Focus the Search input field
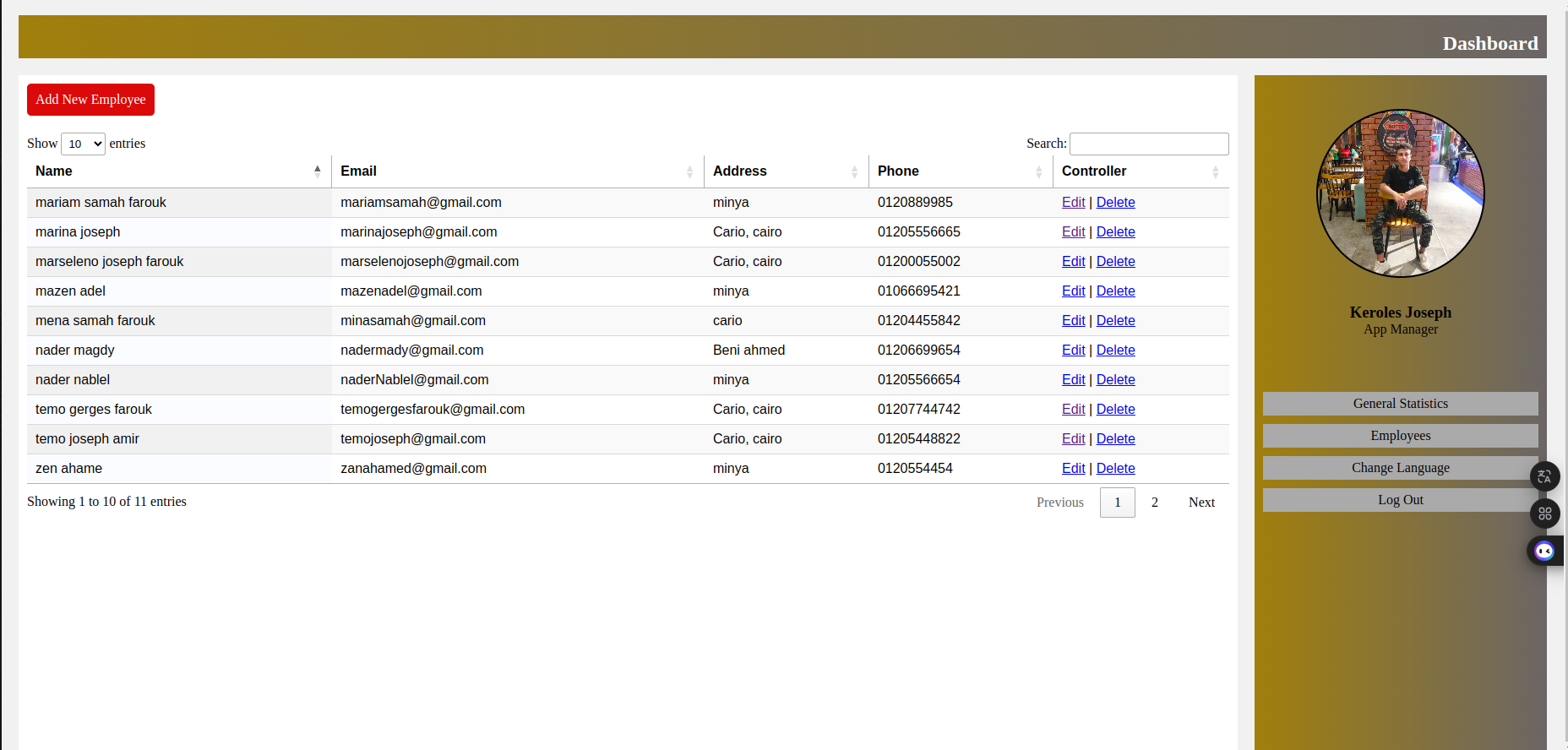This screenshot has height=750, width=1568. [1148, 144]
